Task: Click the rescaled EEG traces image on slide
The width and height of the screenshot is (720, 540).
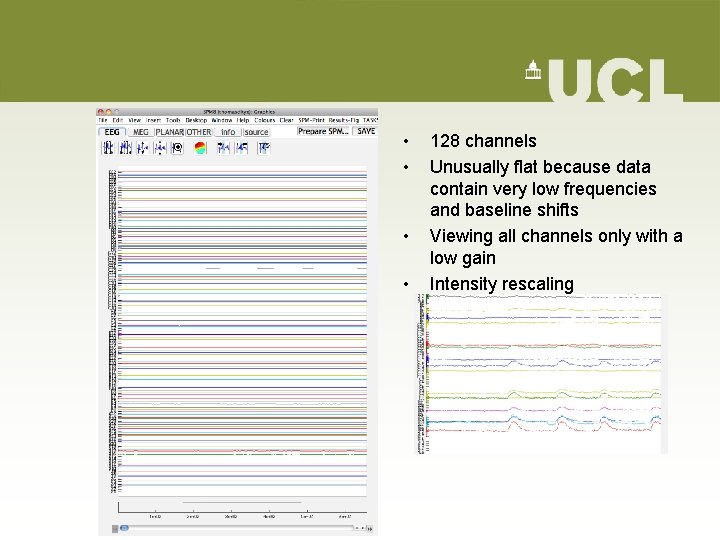Action: point(541,373)
